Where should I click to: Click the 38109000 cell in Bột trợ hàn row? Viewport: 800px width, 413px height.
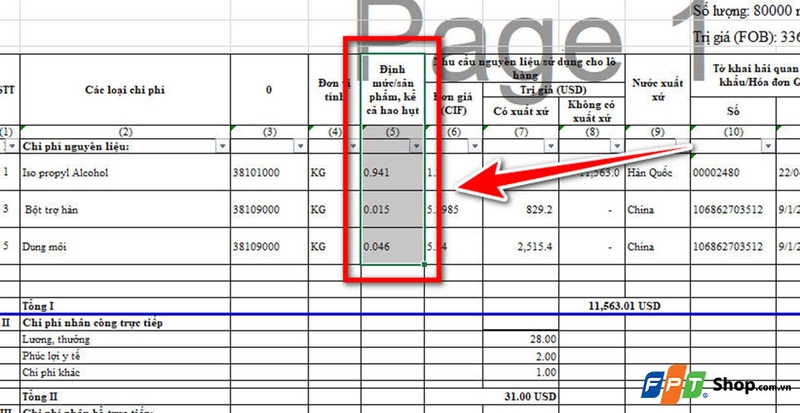click(269, 209)
